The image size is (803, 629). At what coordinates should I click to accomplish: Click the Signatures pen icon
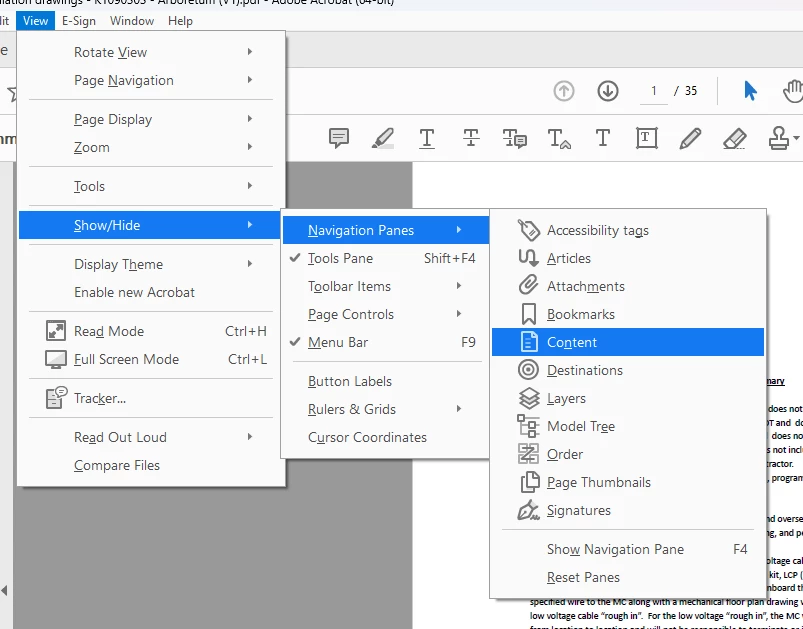click(529, 510)
